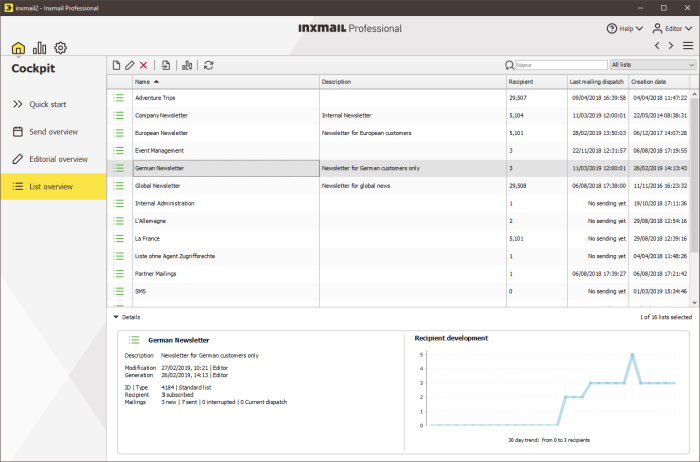Viewport: 700px width, 462px height.
Task: Sort by Last mailing dispatch column
Action: click(x=598, y=82)
